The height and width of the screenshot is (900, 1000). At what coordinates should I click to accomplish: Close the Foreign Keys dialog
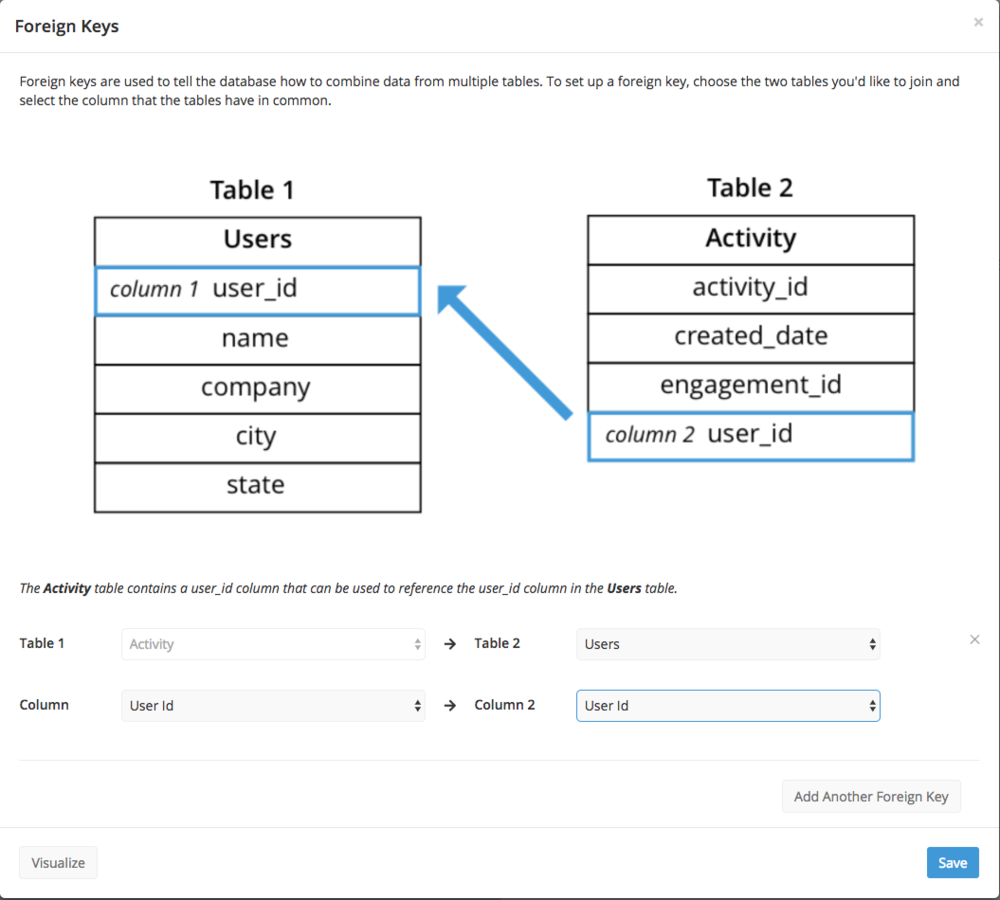978,22
